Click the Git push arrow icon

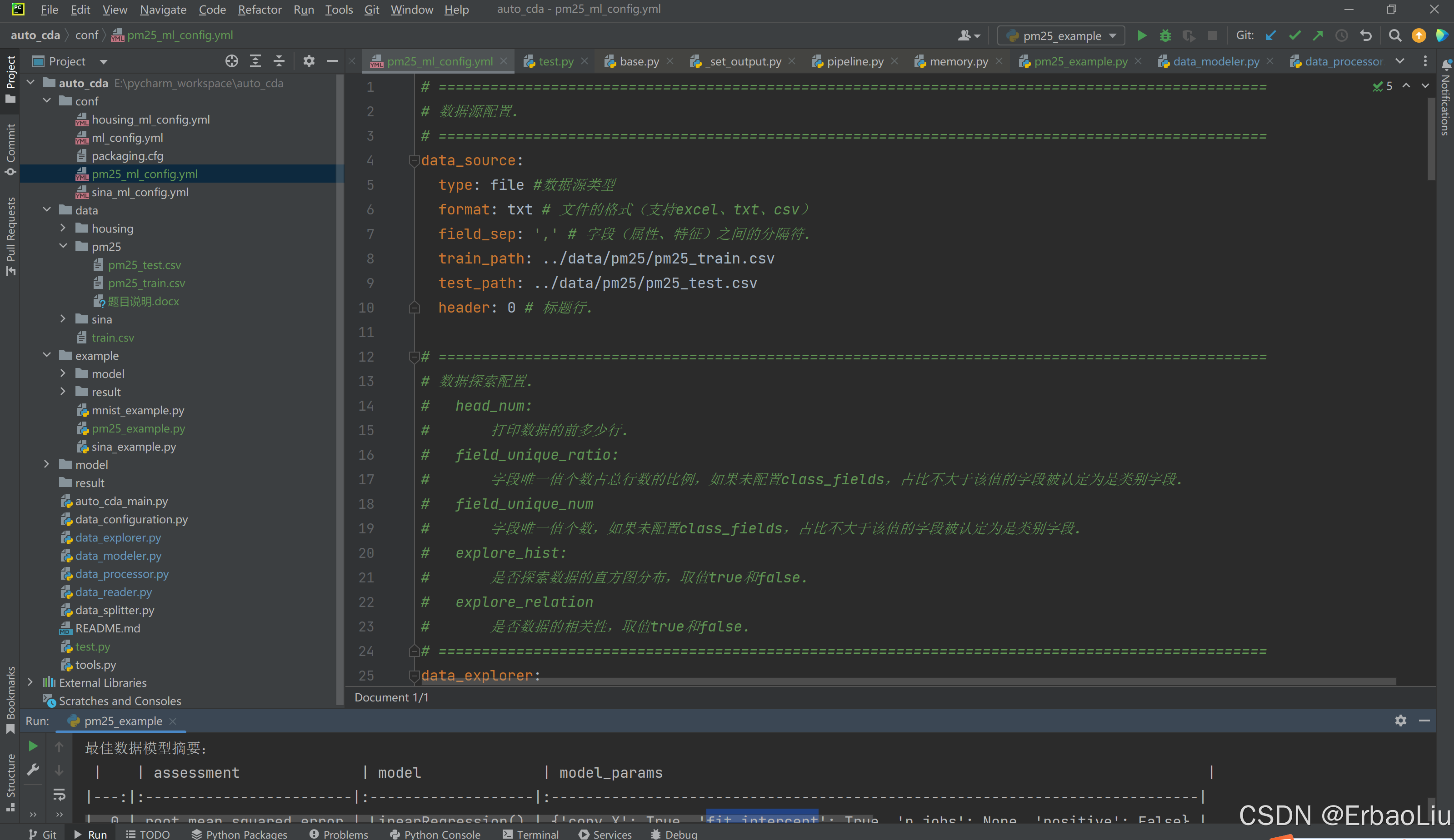coord(1318,36)
